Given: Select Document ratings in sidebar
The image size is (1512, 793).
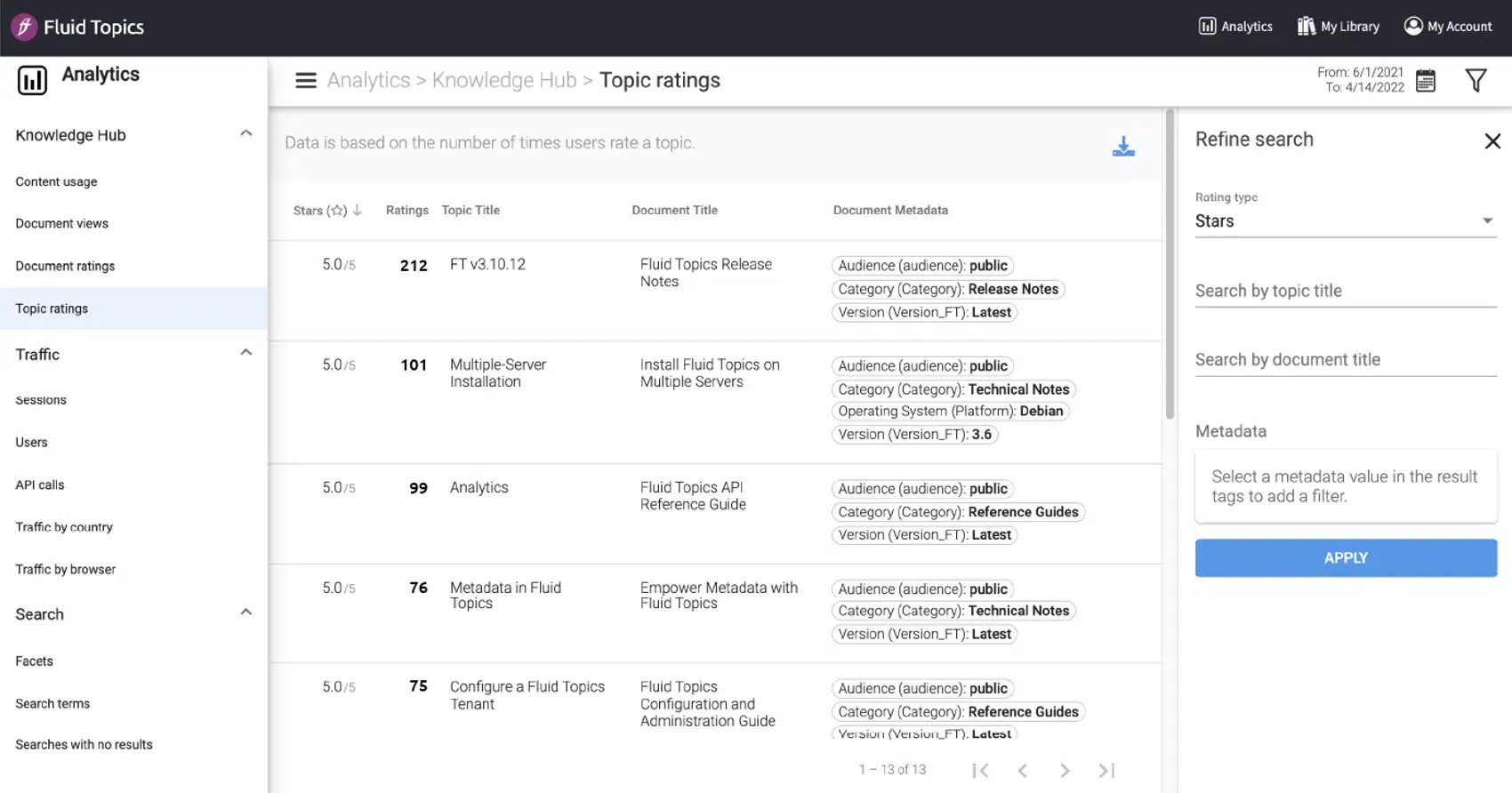Looking at the screenshot, I should point(65,266).
